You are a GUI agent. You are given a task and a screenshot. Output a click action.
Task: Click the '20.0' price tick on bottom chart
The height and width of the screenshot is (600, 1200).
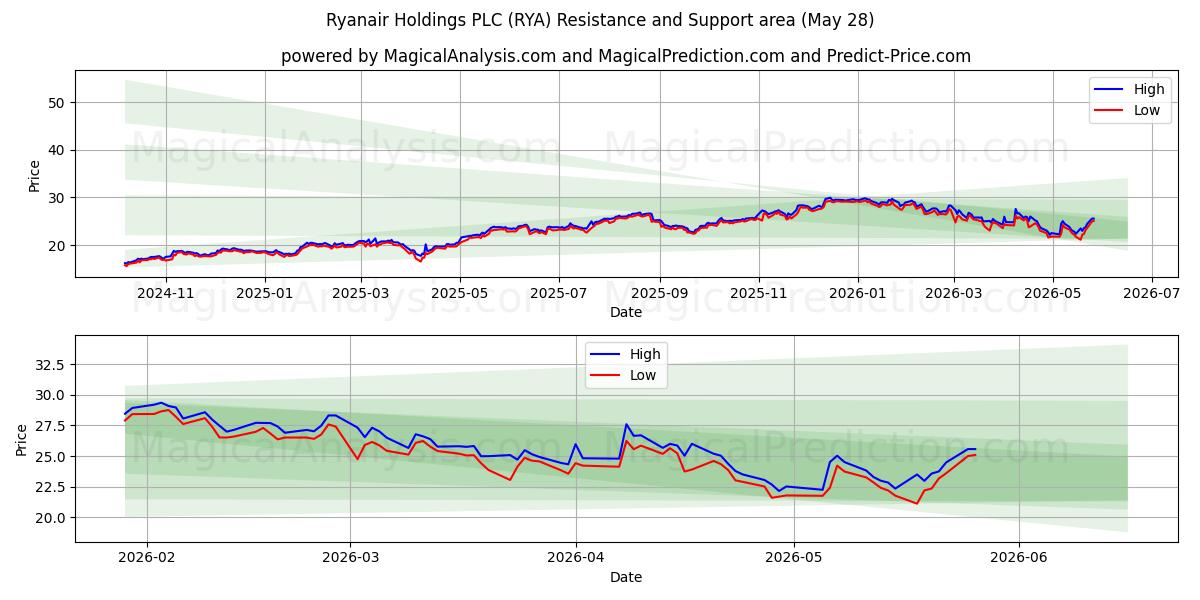(52, 518)
